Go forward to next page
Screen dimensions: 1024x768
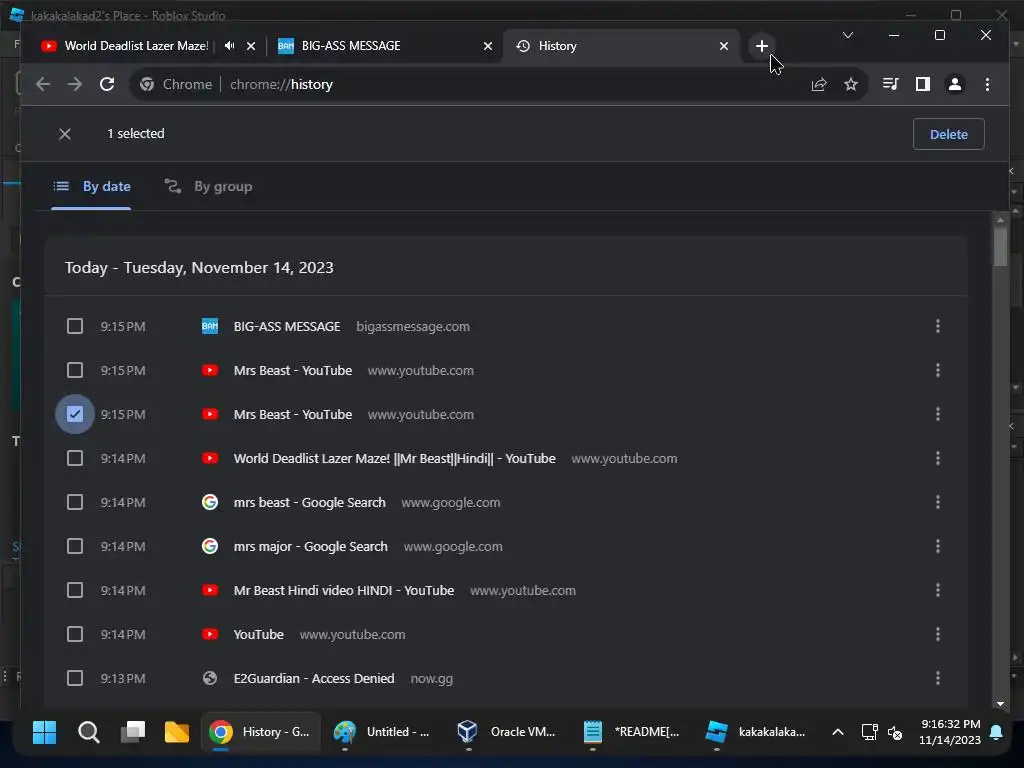(x=75, y=84)
